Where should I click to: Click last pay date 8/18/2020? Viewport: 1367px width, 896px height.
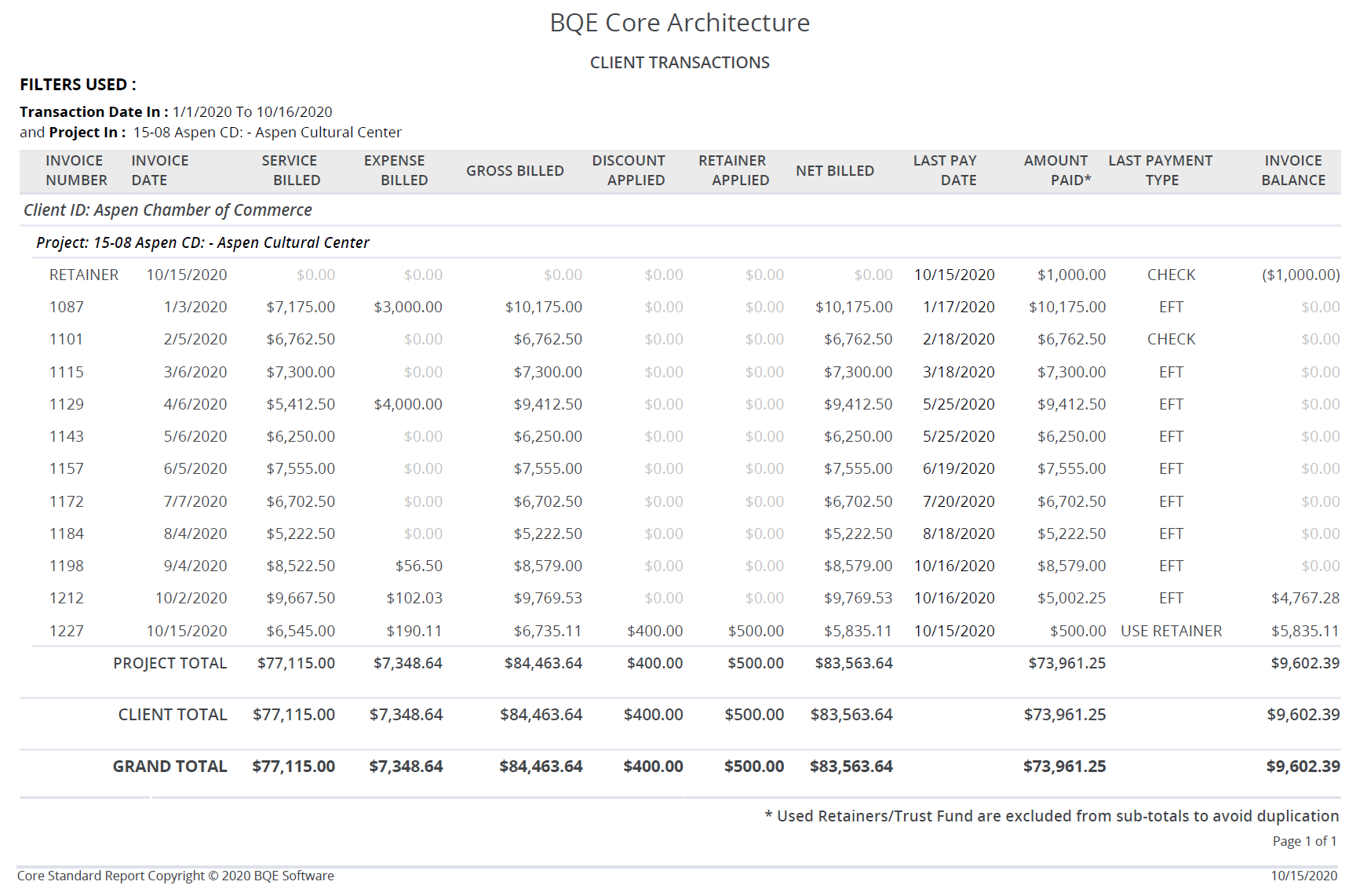click(x=959, y=534)
